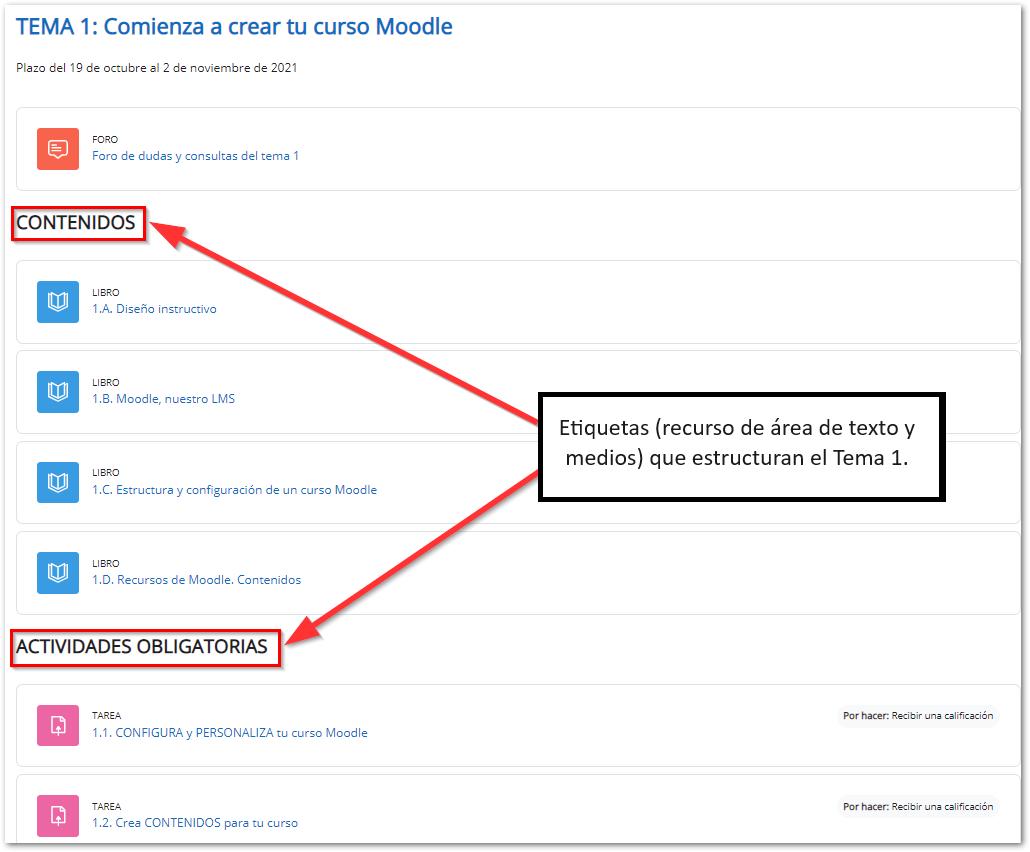Click the book icon for 1.A. Diseño instructivo
The image size is (1030, 852).
tap(58, 302)
